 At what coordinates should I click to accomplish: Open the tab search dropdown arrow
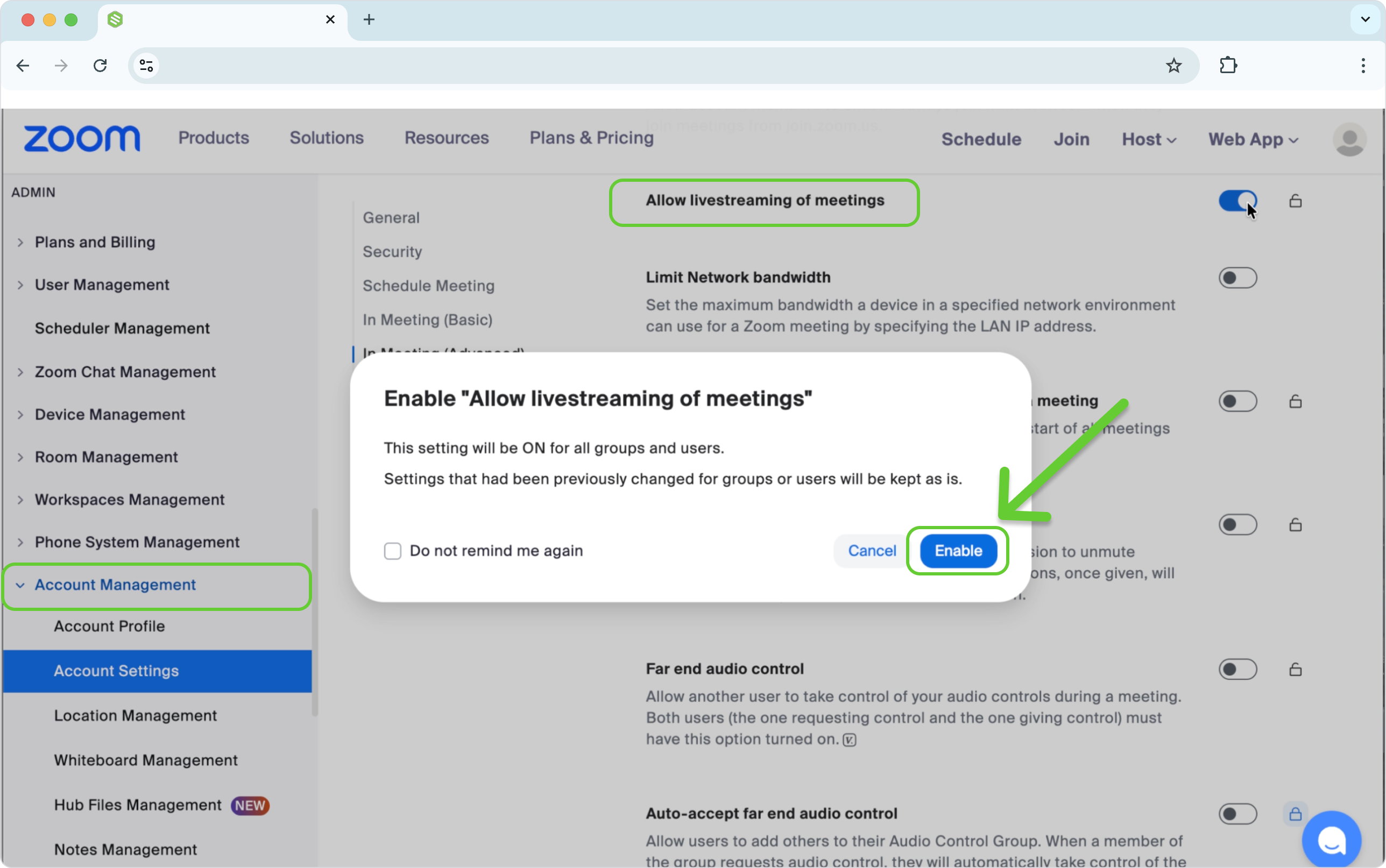point(1366,19)
